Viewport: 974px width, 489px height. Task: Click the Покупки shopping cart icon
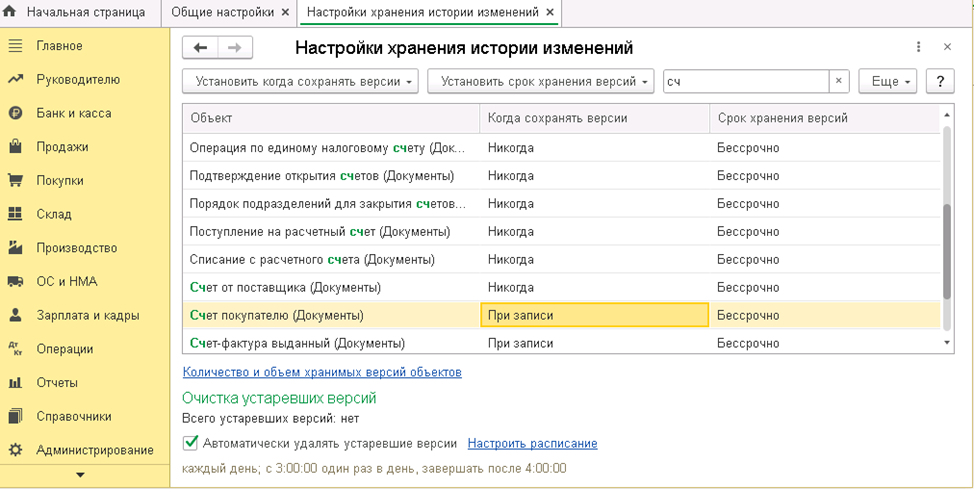[x=15, y=181]
